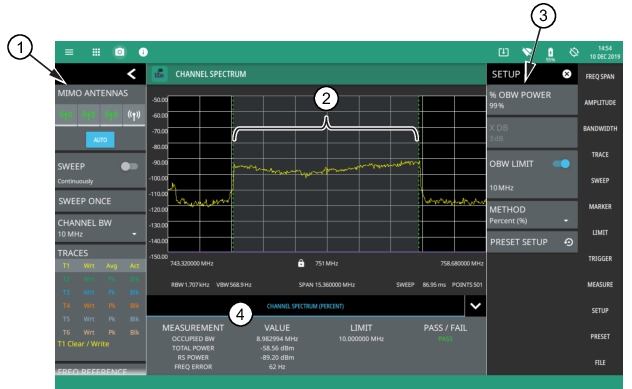Click the battery status icon

[x=550, y=53]
